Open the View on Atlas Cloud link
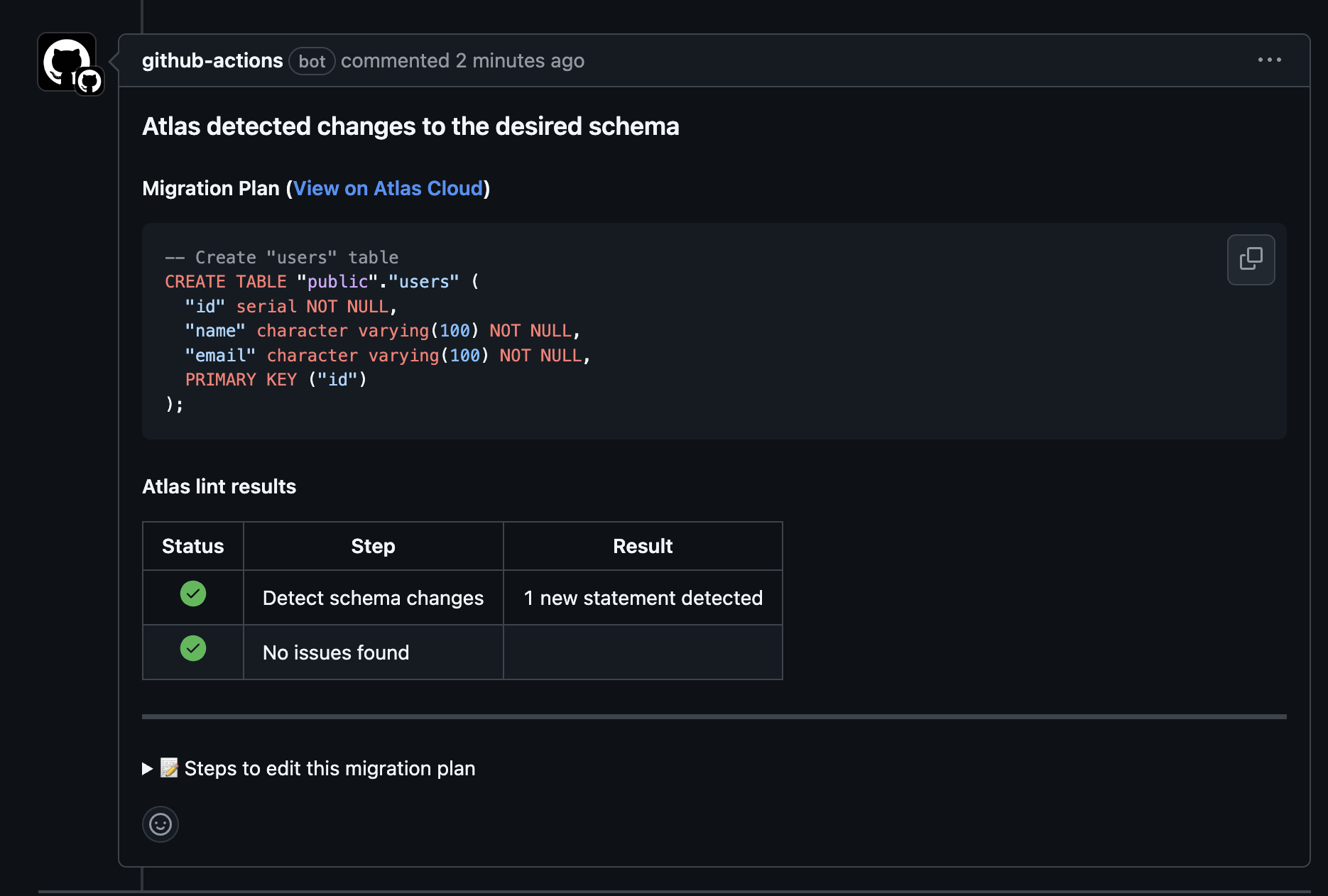The width and height of the screenshot is (1328, 896). coord(388,189)
